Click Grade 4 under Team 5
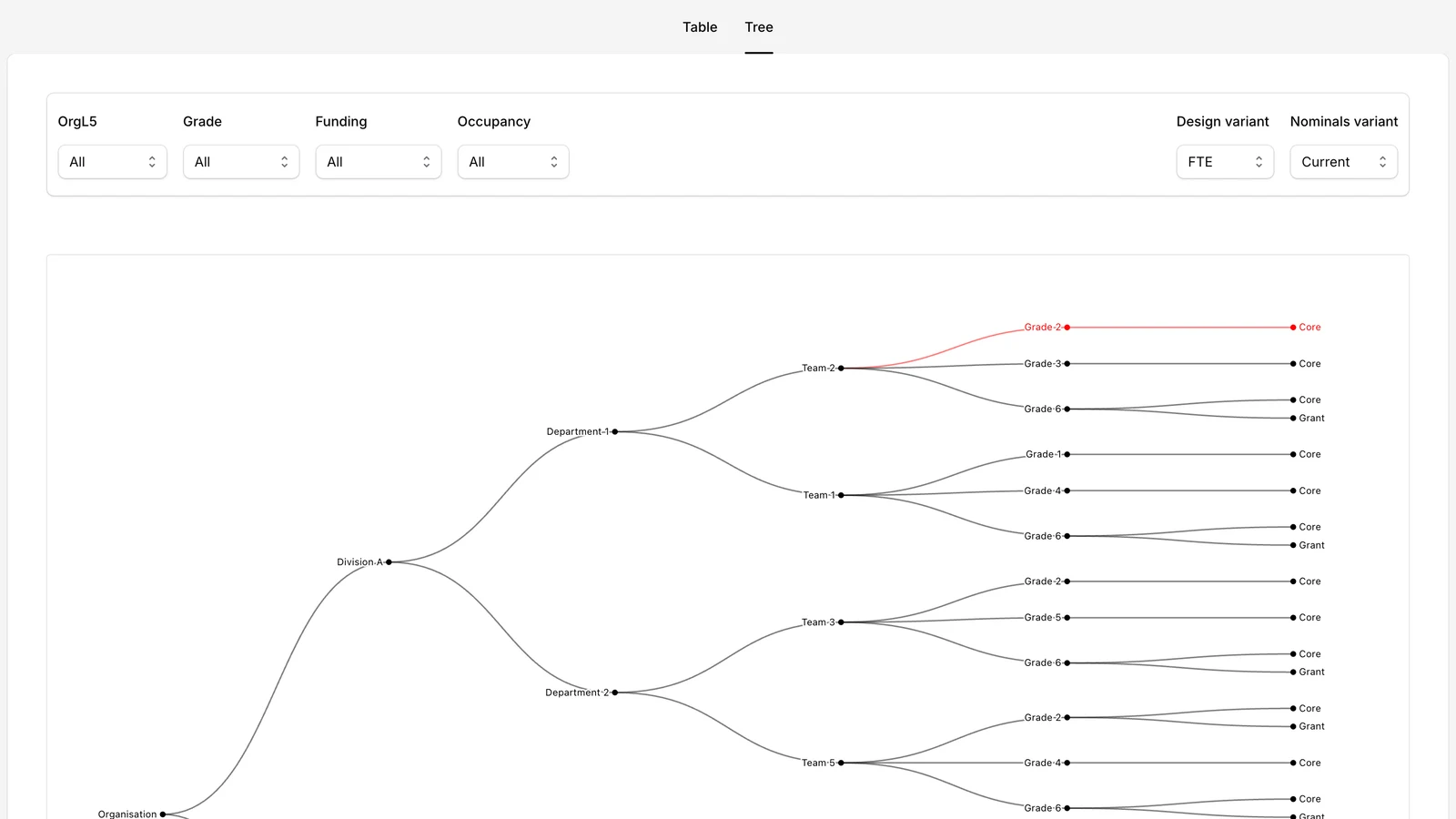The image size is (1456, 819). pos(1067,763)
